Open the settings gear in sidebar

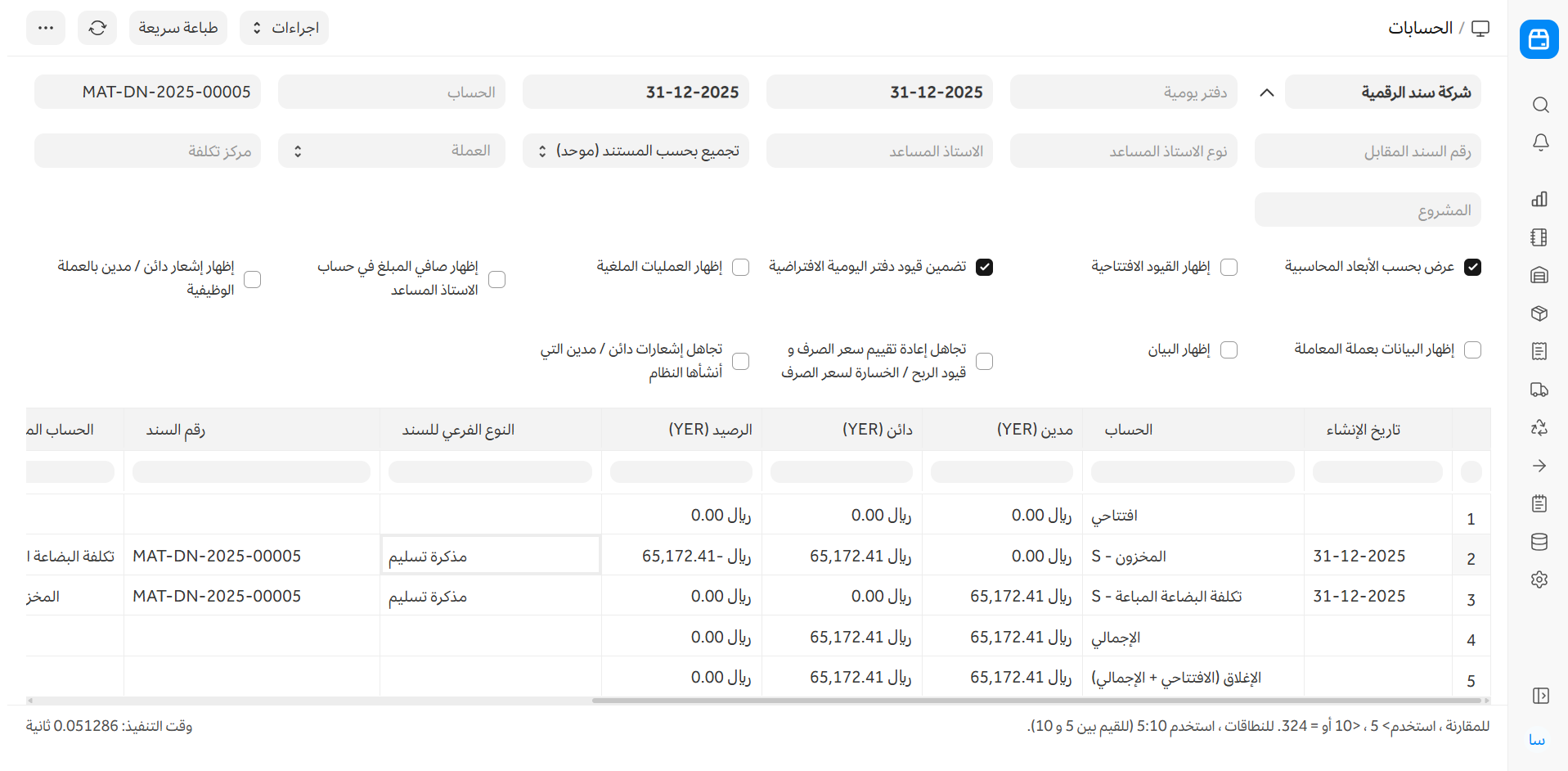point(1539,579)
